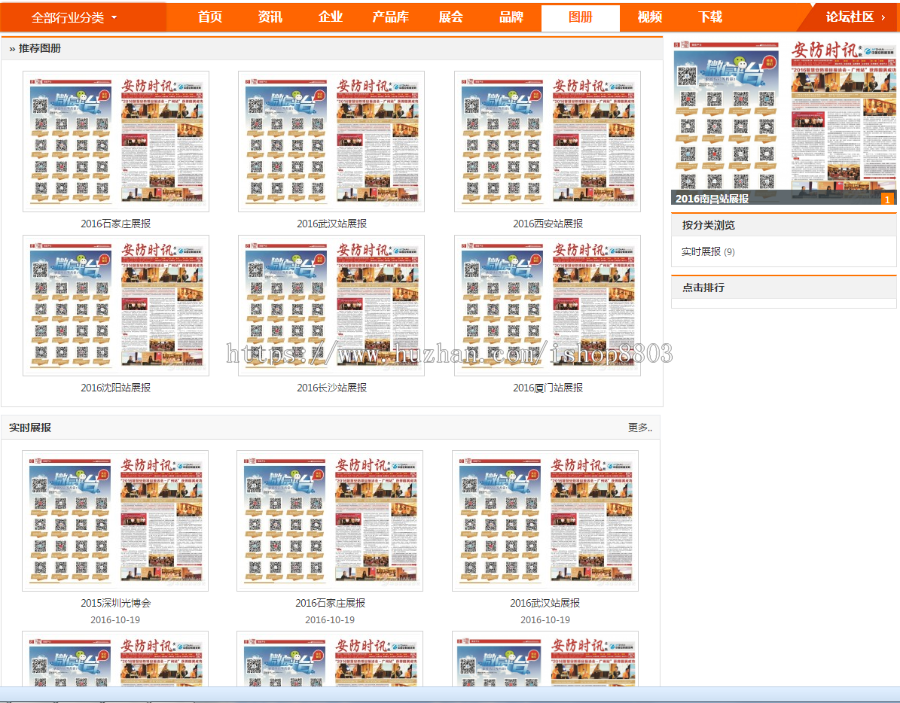
Task: Click the 更多.. link in 实时展报
Action: coord(640,428)
